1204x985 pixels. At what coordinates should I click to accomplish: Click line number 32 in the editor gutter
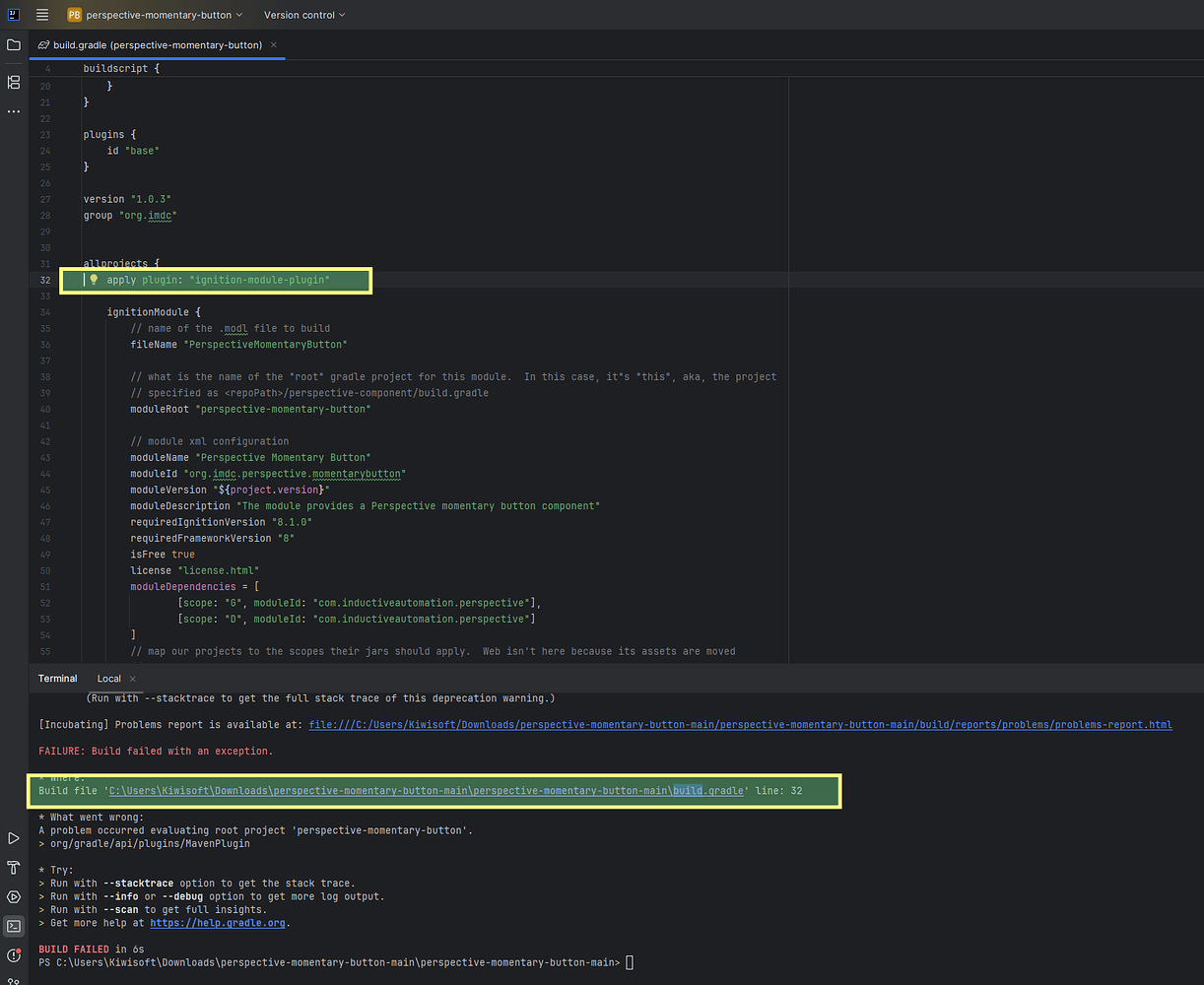(45, 280)
